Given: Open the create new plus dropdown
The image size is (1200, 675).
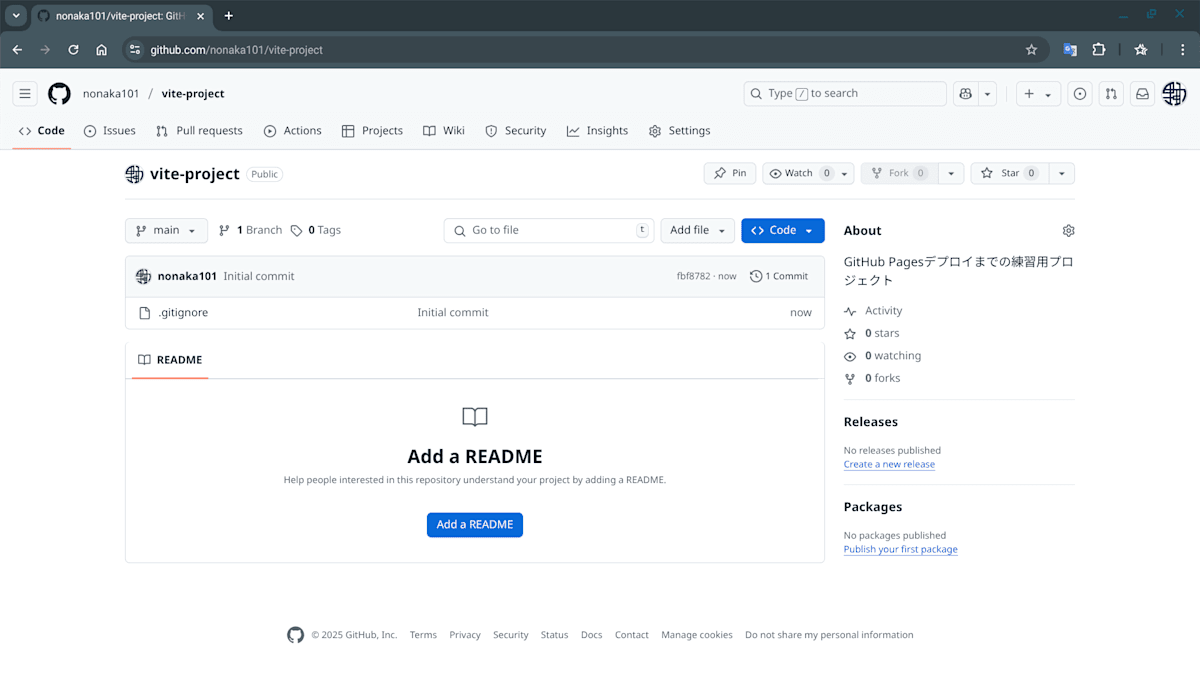Looking at the screenshot, I should pos(1038,94).
